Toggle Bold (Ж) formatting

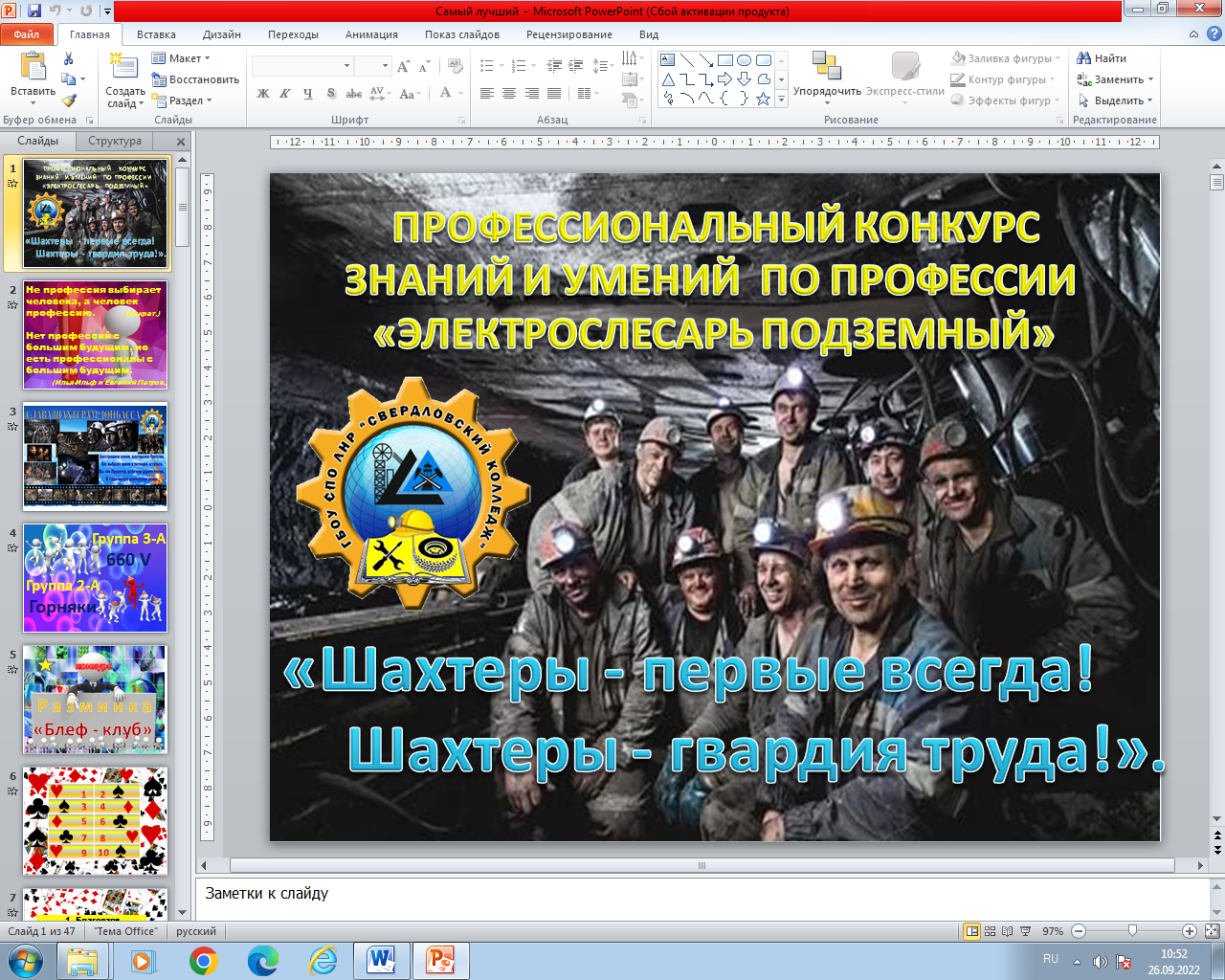click(263, 94)
